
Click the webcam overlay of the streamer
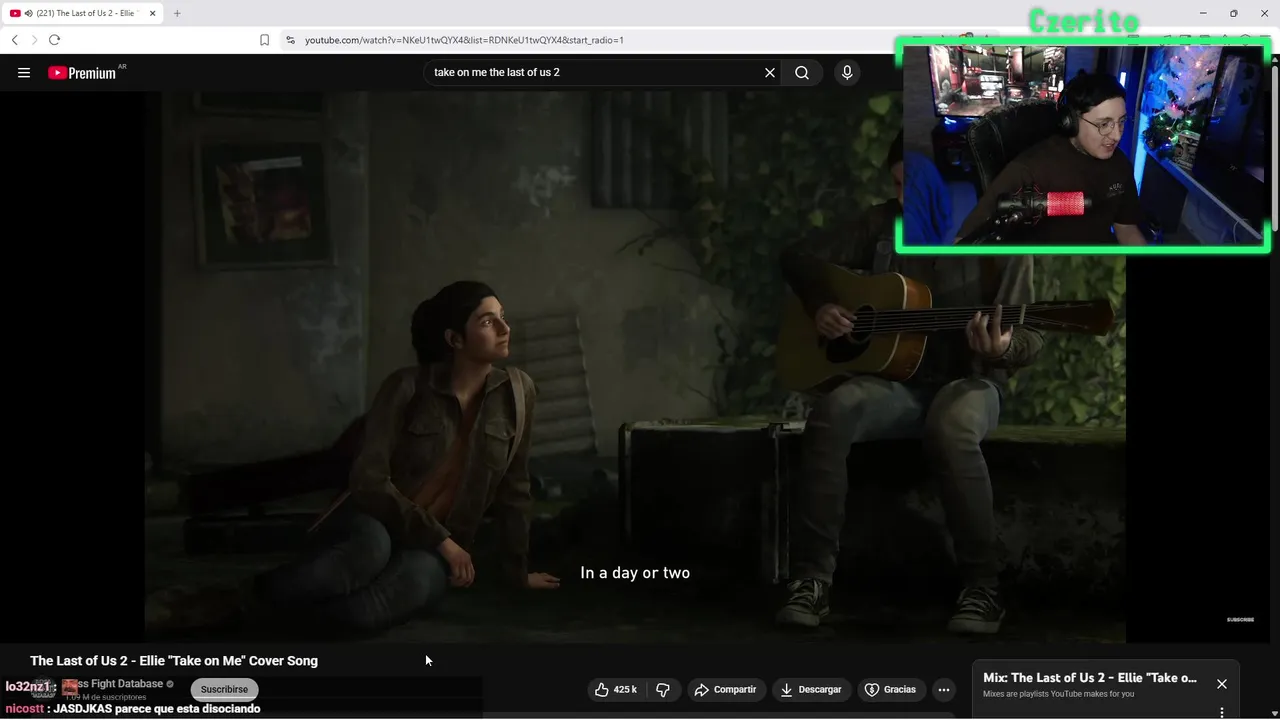point(1083,145)
